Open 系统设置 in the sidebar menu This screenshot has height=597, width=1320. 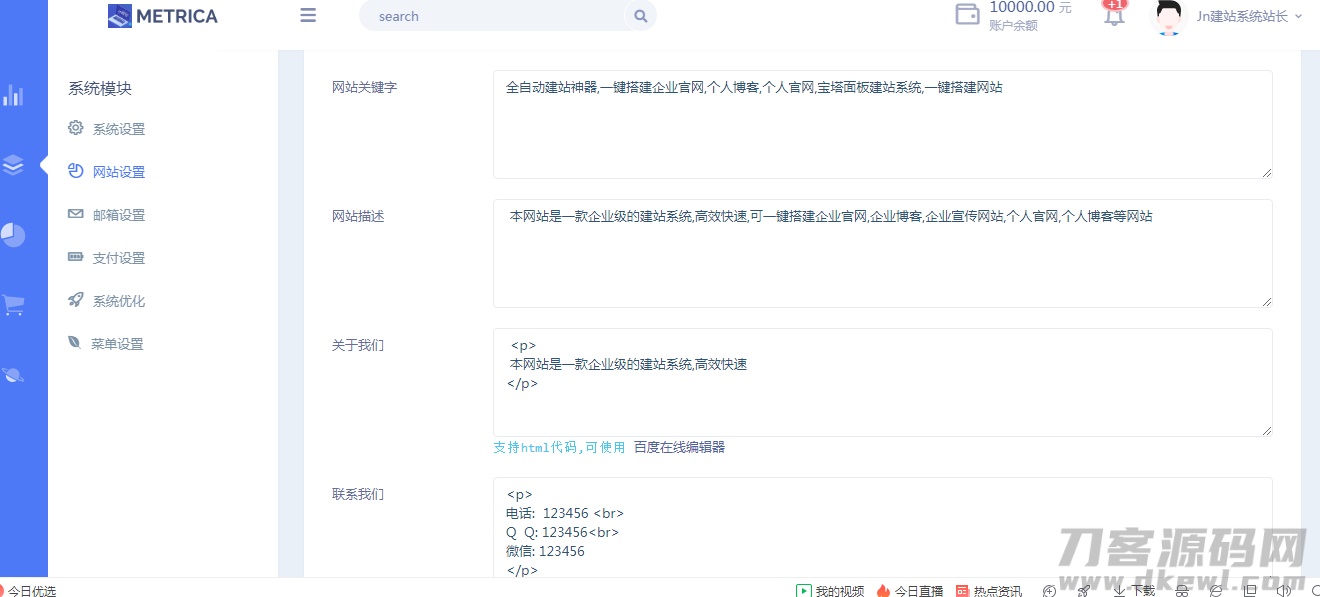click(x=118, y=129)
